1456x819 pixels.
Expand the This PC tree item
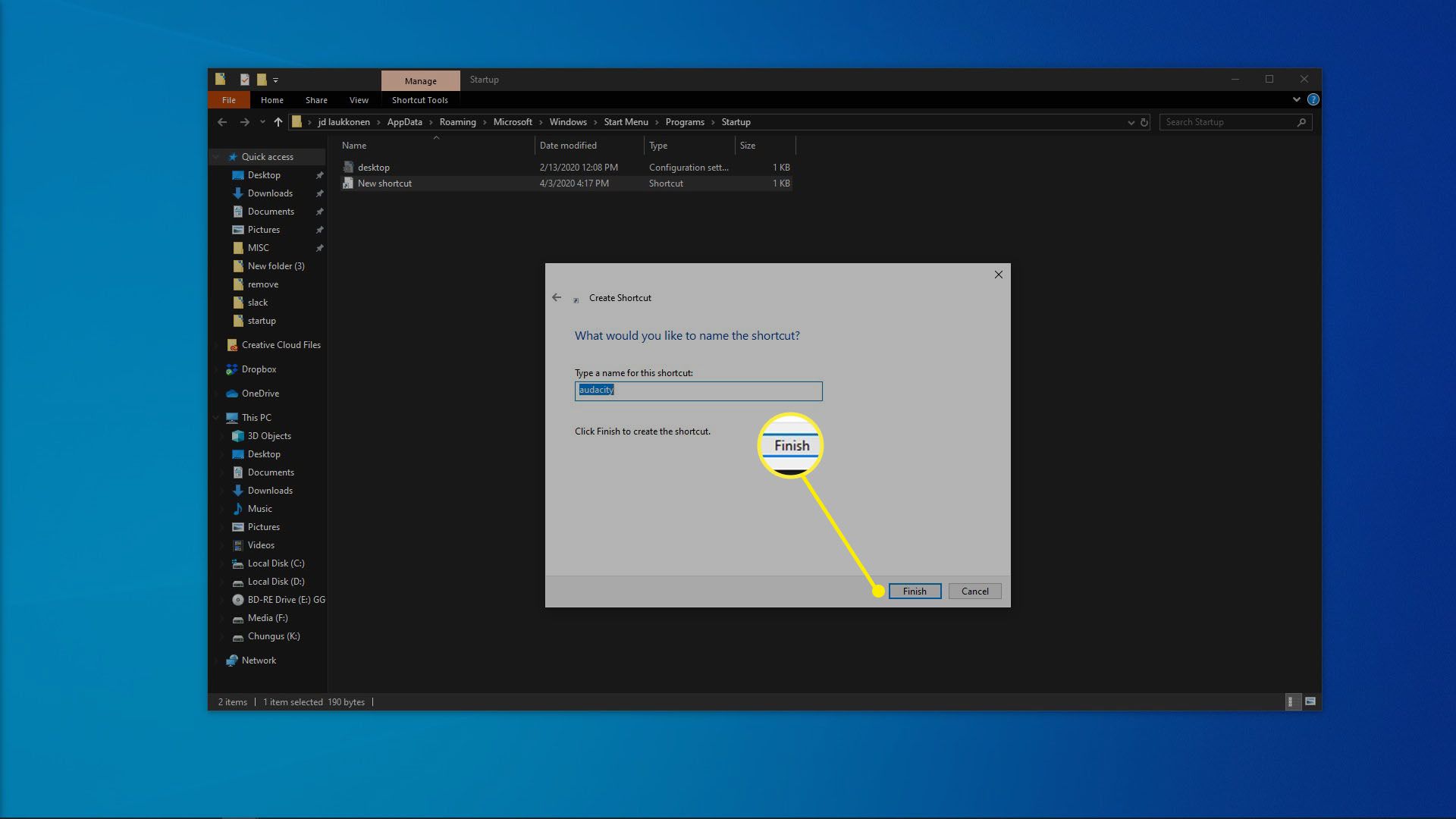pyautogui.click(x=216, y=417)
